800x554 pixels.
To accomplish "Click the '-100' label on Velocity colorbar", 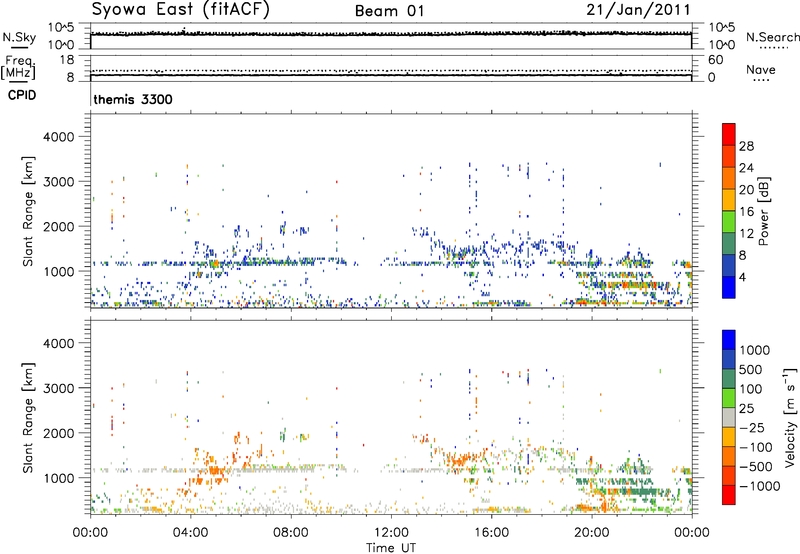I will 755,447.
